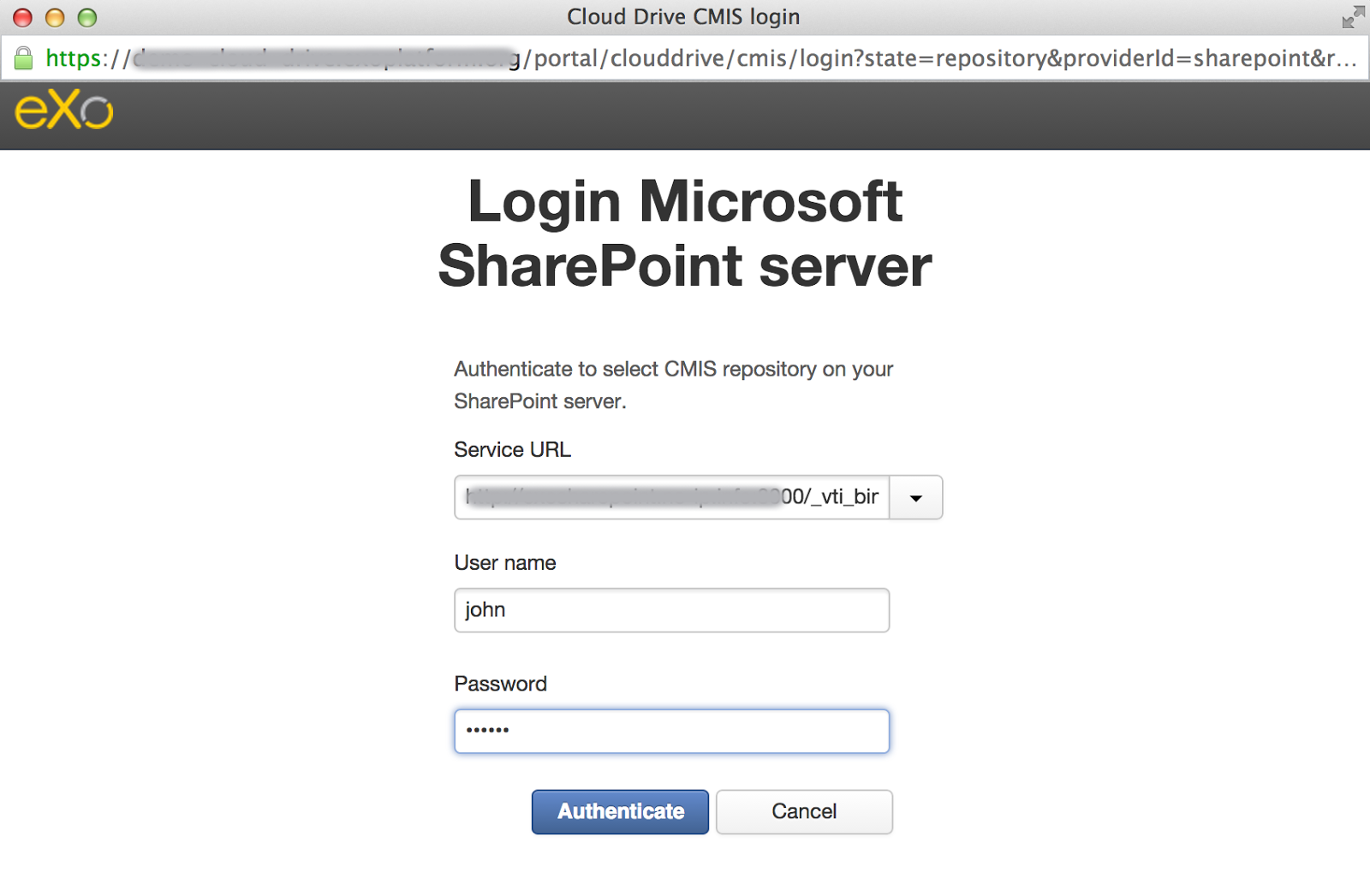Click the eXo logo in the header
Image resolution: width=1370 pixels, height=896 pixels.
[x=64, y=110]
